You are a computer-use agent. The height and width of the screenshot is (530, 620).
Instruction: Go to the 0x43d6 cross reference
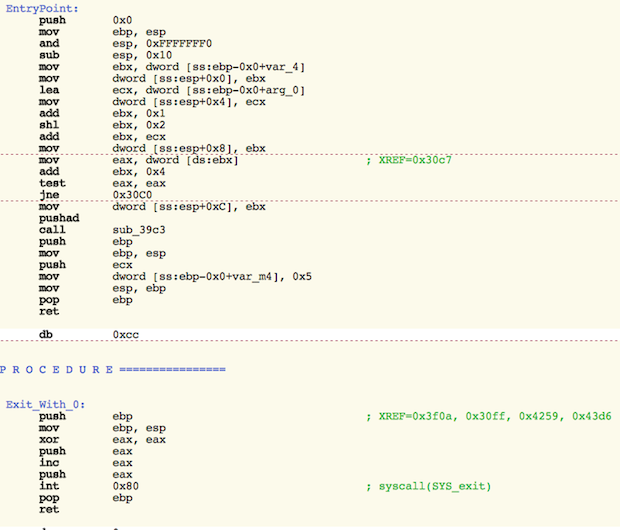point(592,415)
